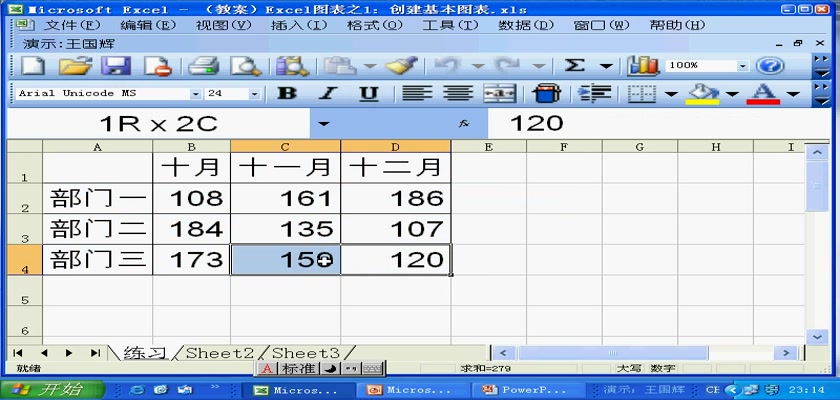The height and width of the screenshot is (400, 840).
Task: Click the Save icon in toolbar
Action: click(x=116, y=66)
